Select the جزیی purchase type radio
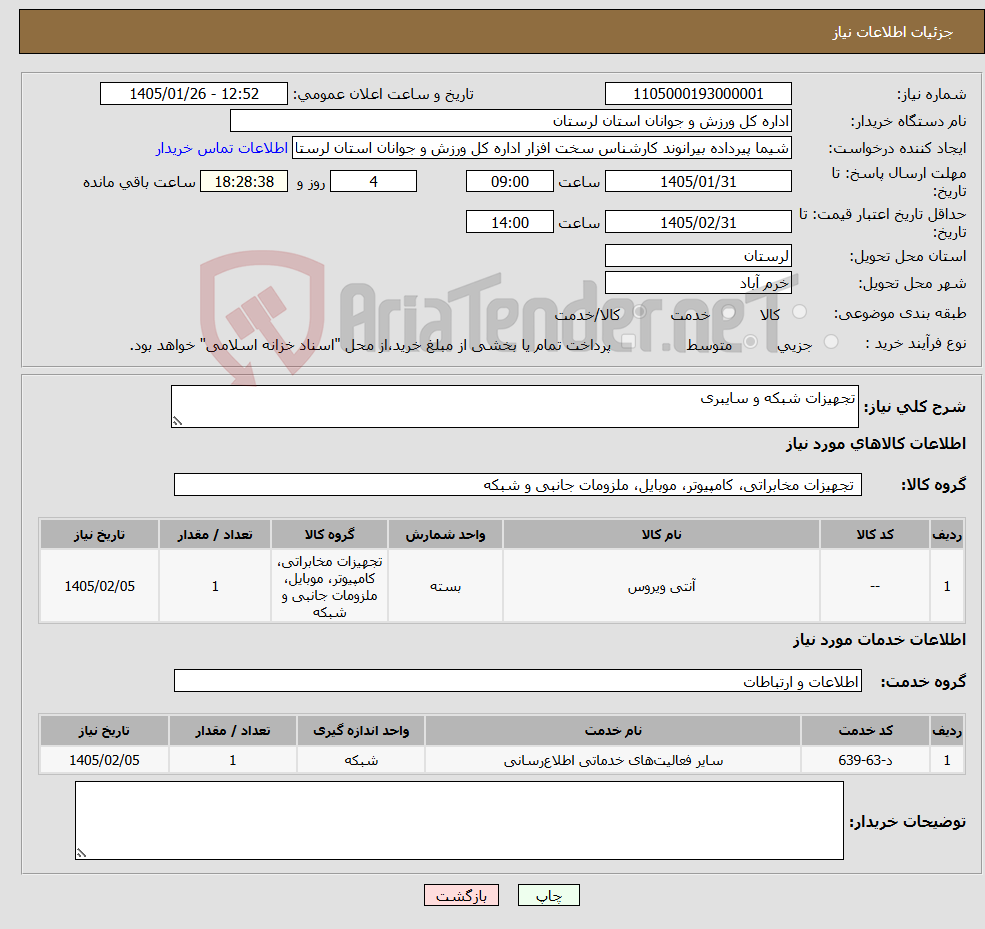Viewport: 985px width, 929px height. point(830,342)
